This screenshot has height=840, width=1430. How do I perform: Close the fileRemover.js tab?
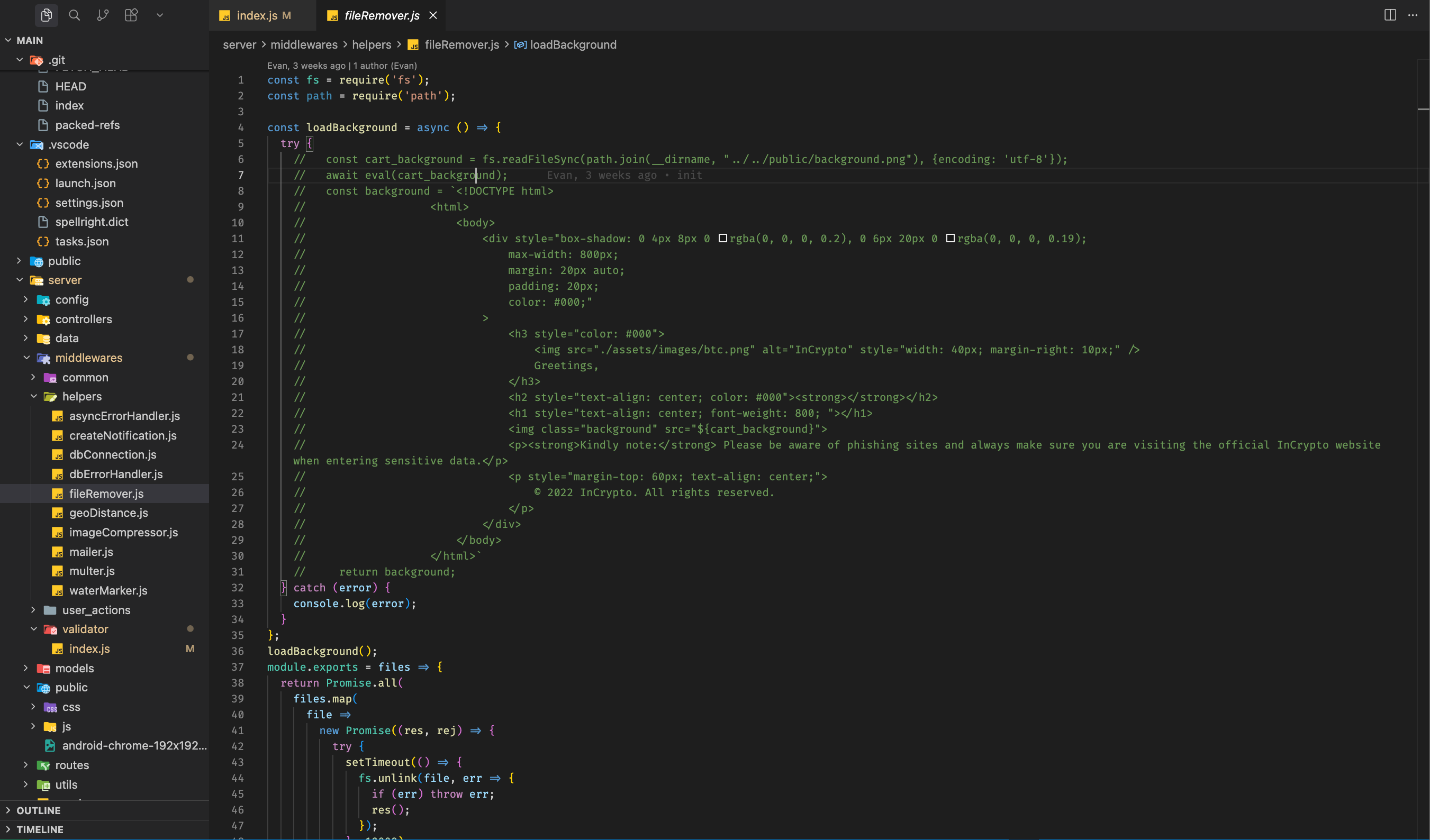coord(433,15)
